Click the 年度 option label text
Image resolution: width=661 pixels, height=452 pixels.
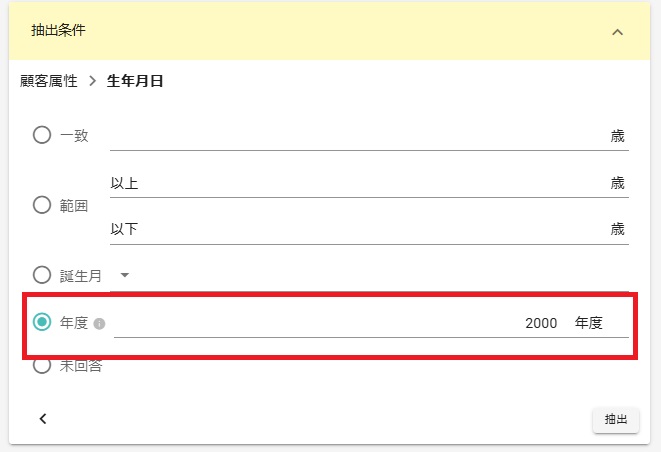(74, 323)
